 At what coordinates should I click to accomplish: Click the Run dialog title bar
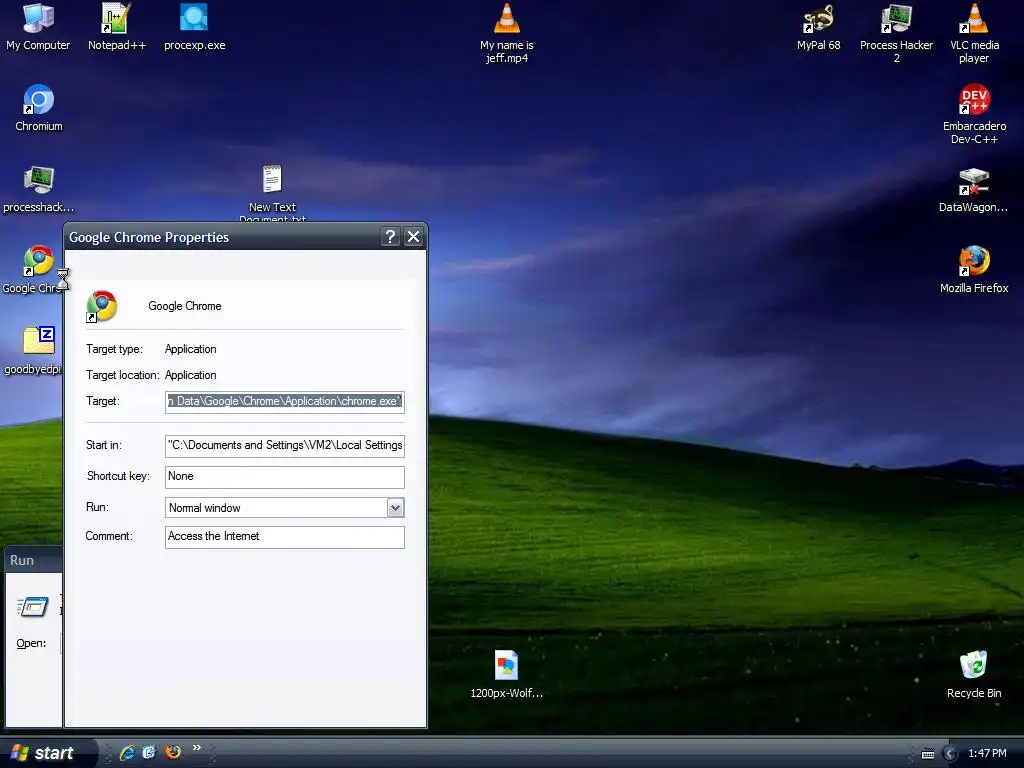[33, 560]
